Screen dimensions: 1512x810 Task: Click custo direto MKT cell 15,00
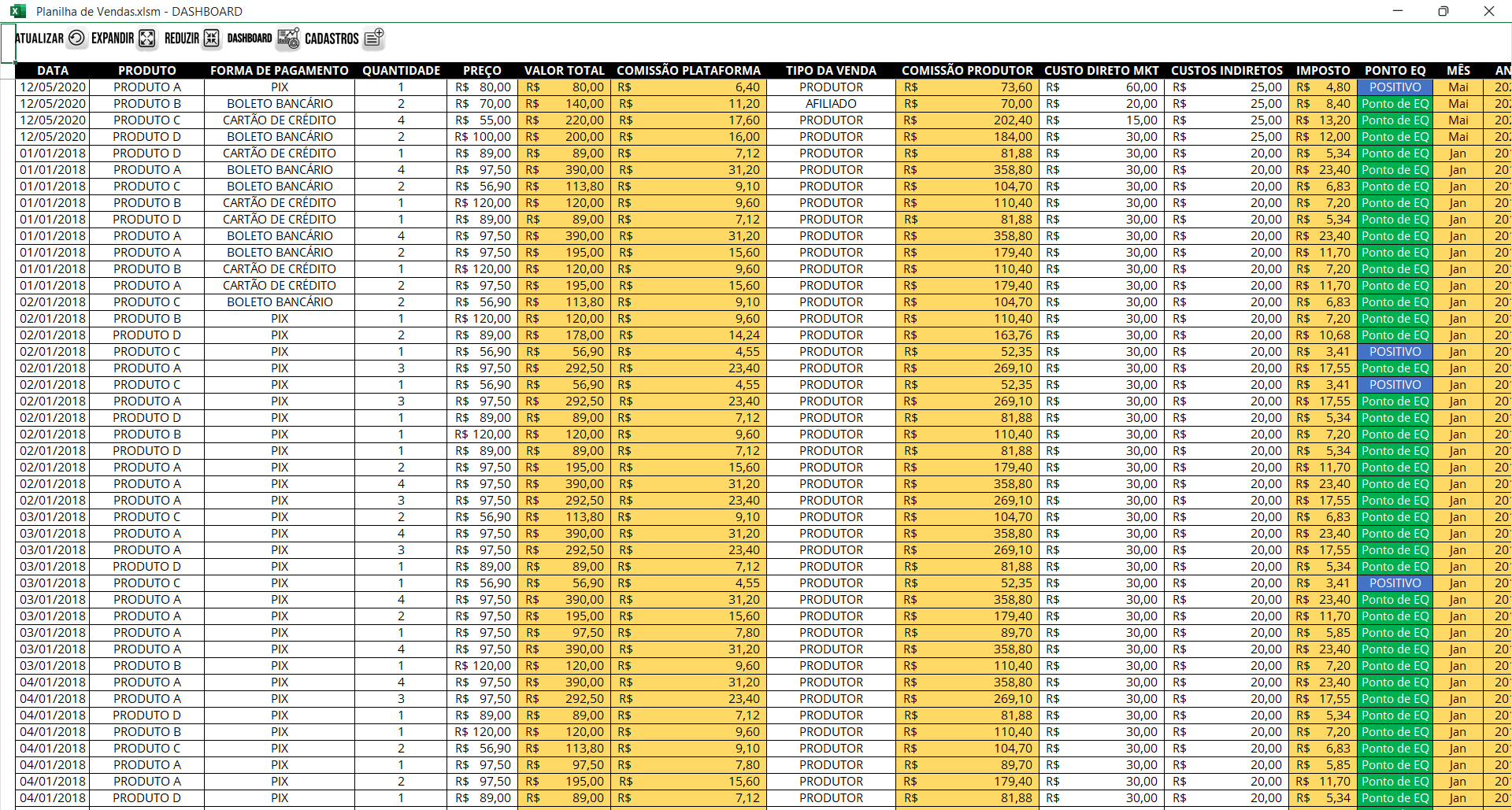(x=1102, y=120)
